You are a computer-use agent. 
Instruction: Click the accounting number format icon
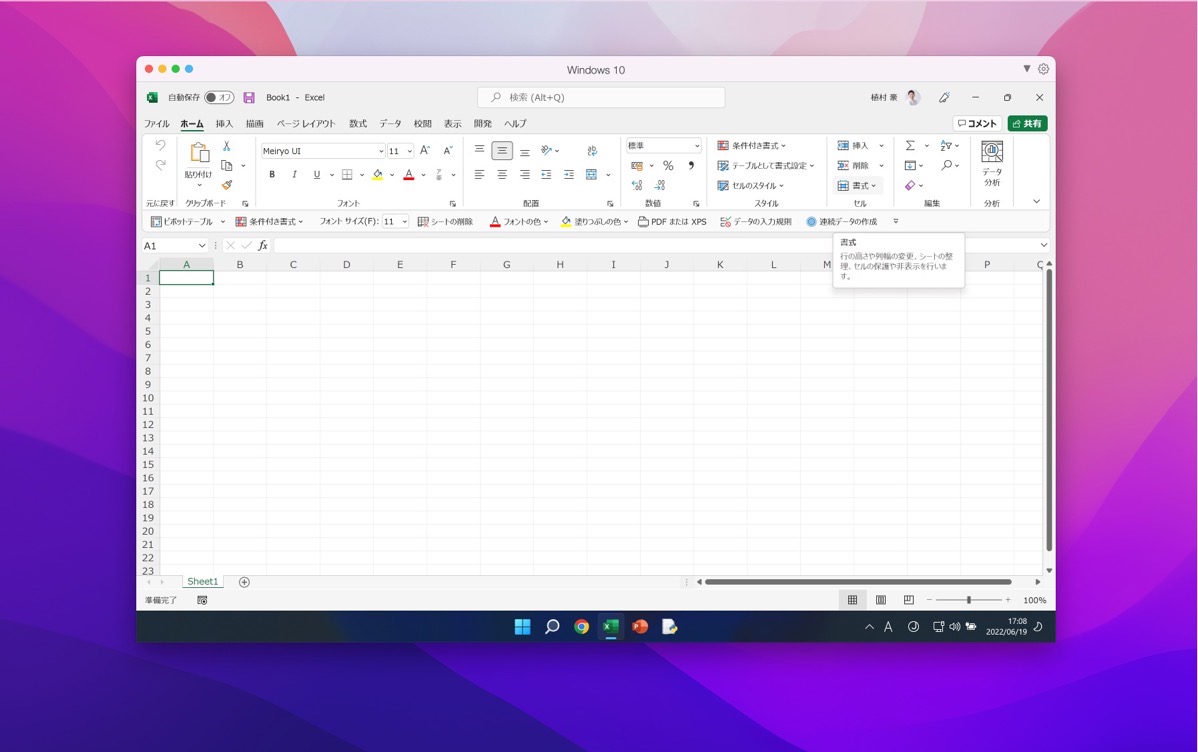click(636, 166)
